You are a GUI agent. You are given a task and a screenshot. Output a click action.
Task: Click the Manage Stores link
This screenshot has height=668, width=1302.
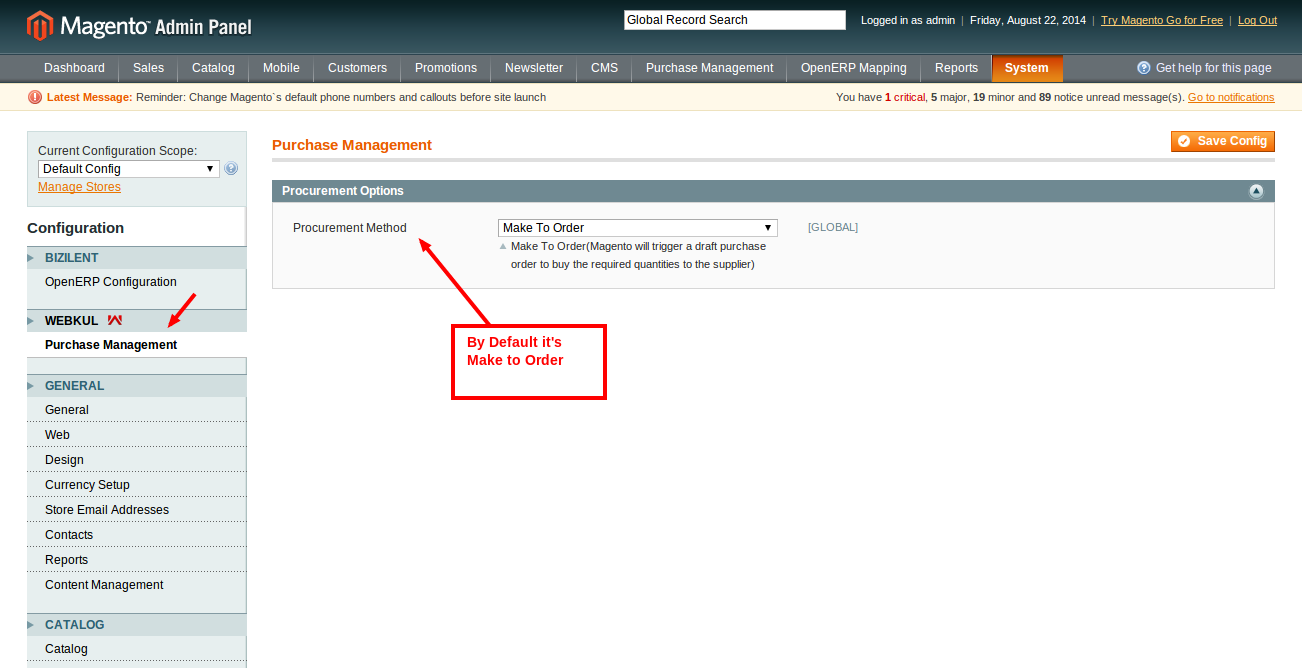tap(79, 187)
